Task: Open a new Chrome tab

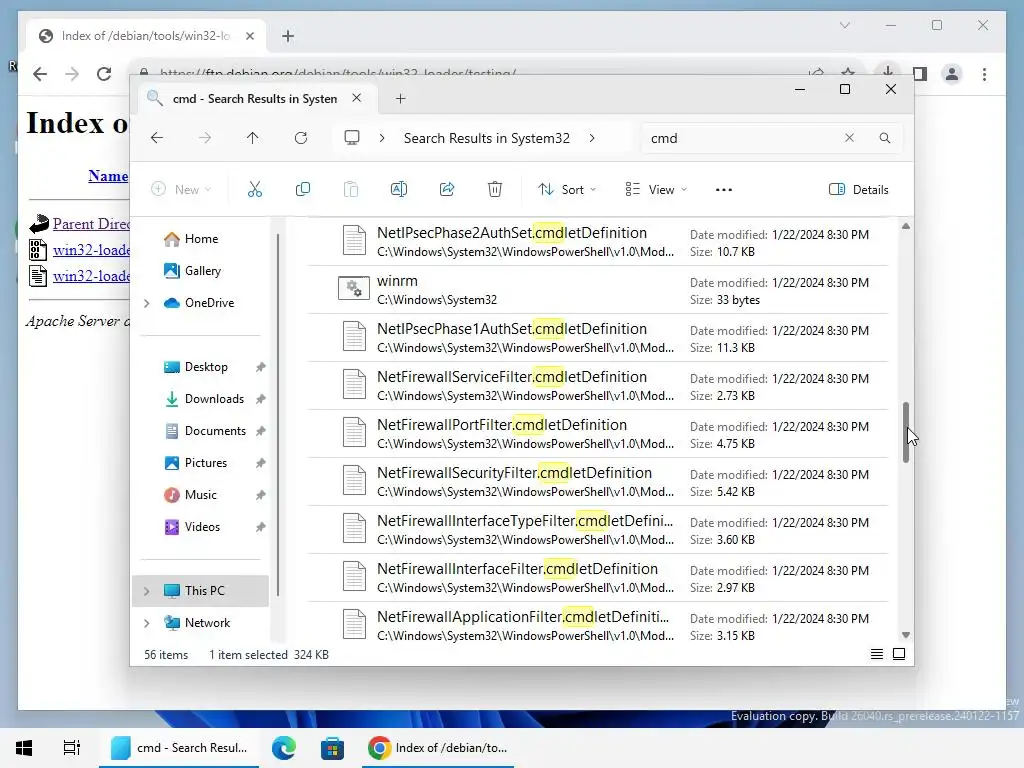Action: (288, 36)
